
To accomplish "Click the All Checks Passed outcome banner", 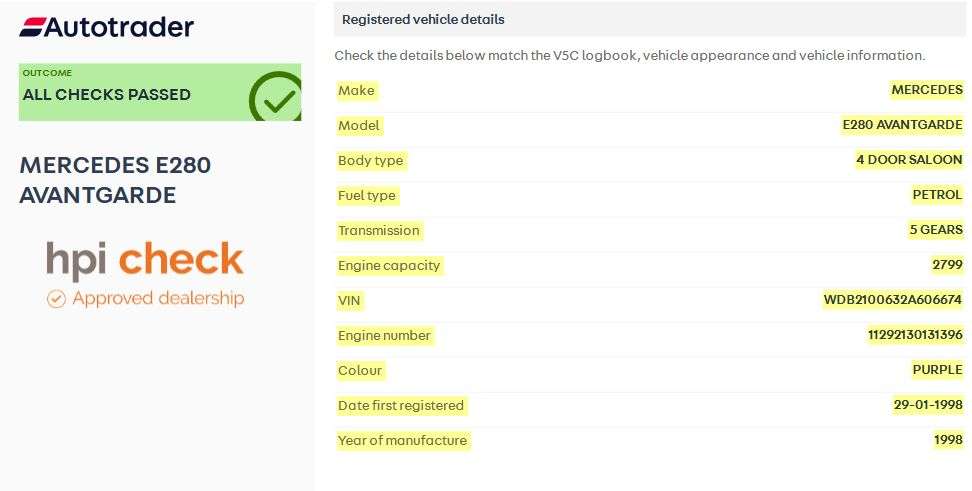I will point(130,93).
